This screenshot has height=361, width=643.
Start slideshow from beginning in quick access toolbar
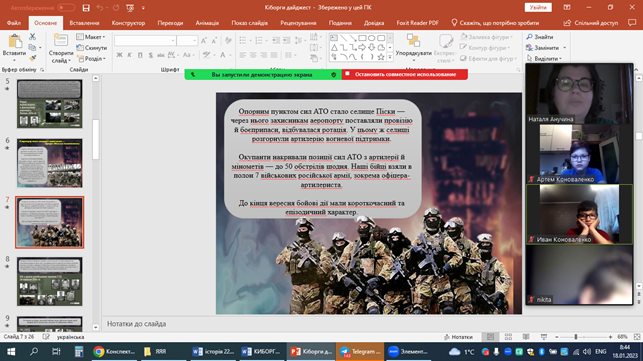pyautogui.click(x=130, y=7)
